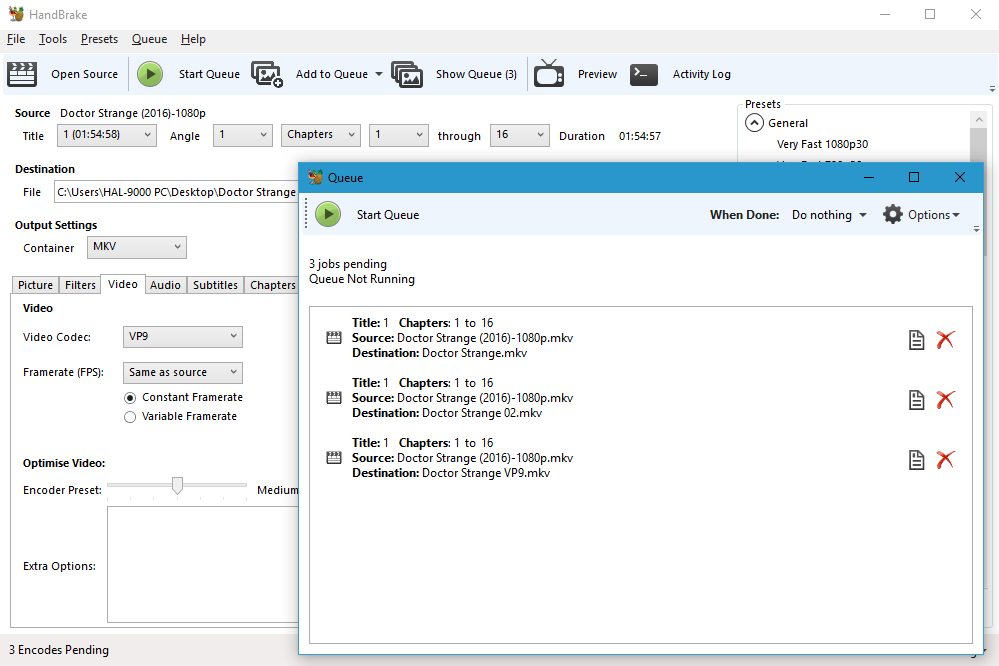
Task: Click the Options gear in Queue window
Action: tap(893, 215)
